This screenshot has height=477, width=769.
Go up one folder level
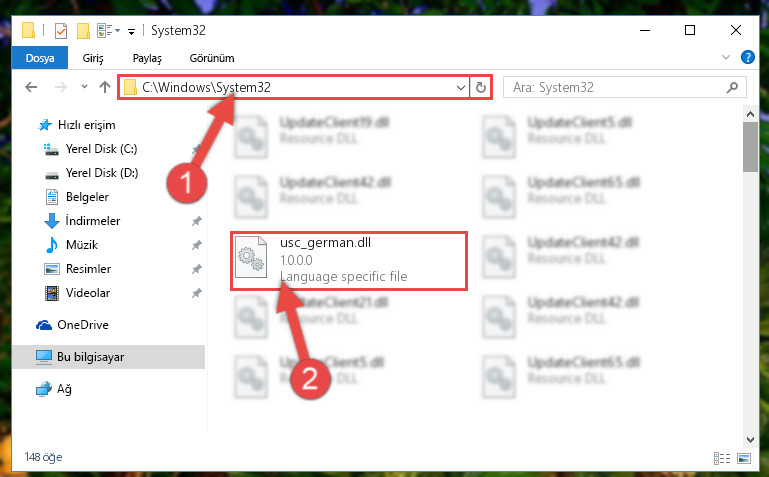[x=104, y=87]
